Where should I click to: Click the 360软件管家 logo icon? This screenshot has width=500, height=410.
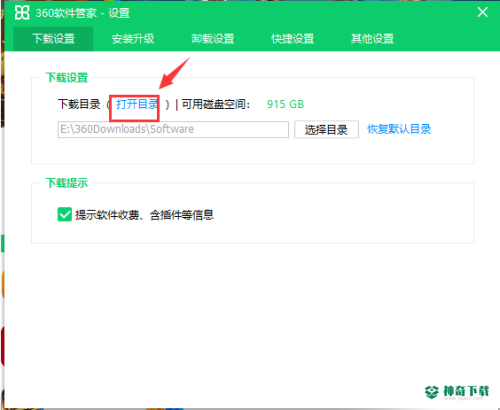[22, 13]
